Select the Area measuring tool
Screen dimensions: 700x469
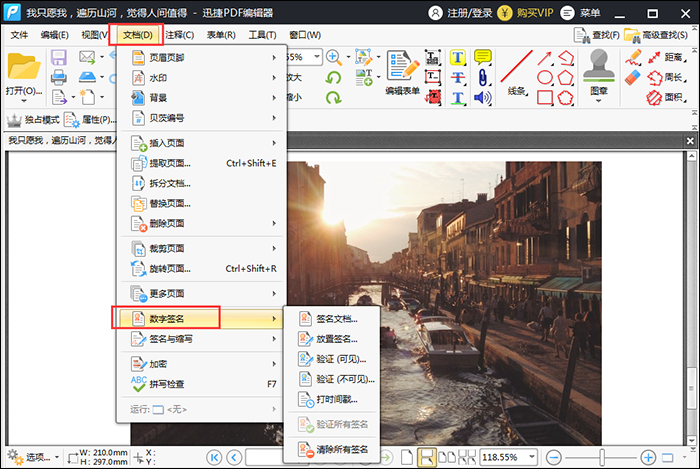[668, 97]
